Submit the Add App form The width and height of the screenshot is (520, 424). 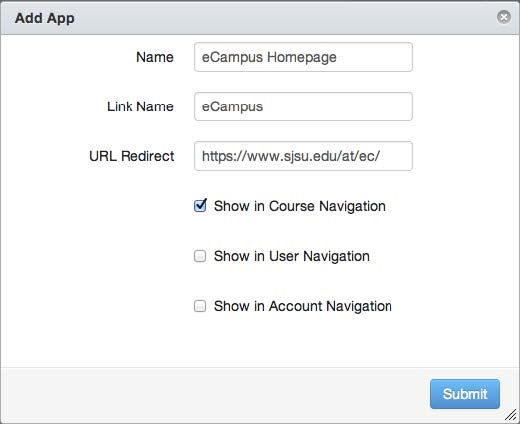[465, 394]
